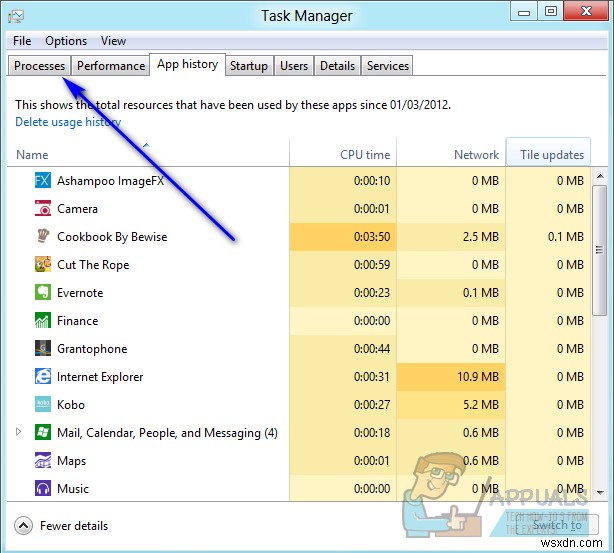Click the Music headphones icon

43,488
